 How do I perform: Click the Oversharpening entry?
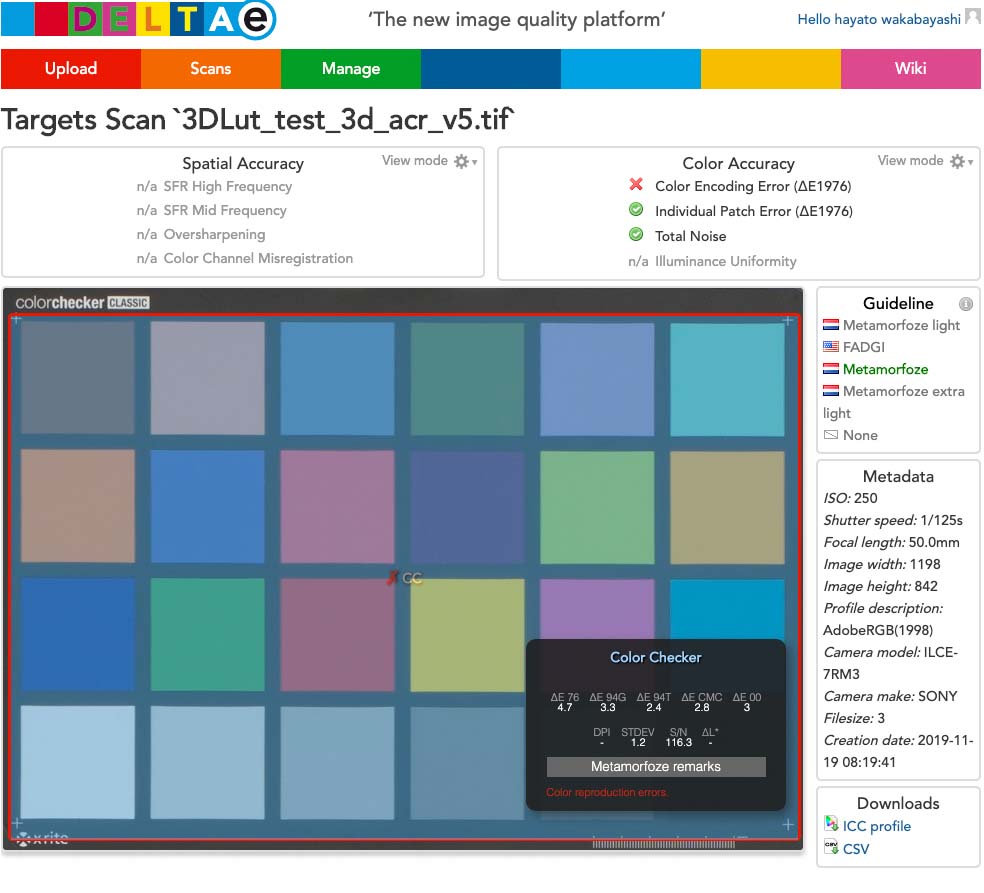click(214, 234)
